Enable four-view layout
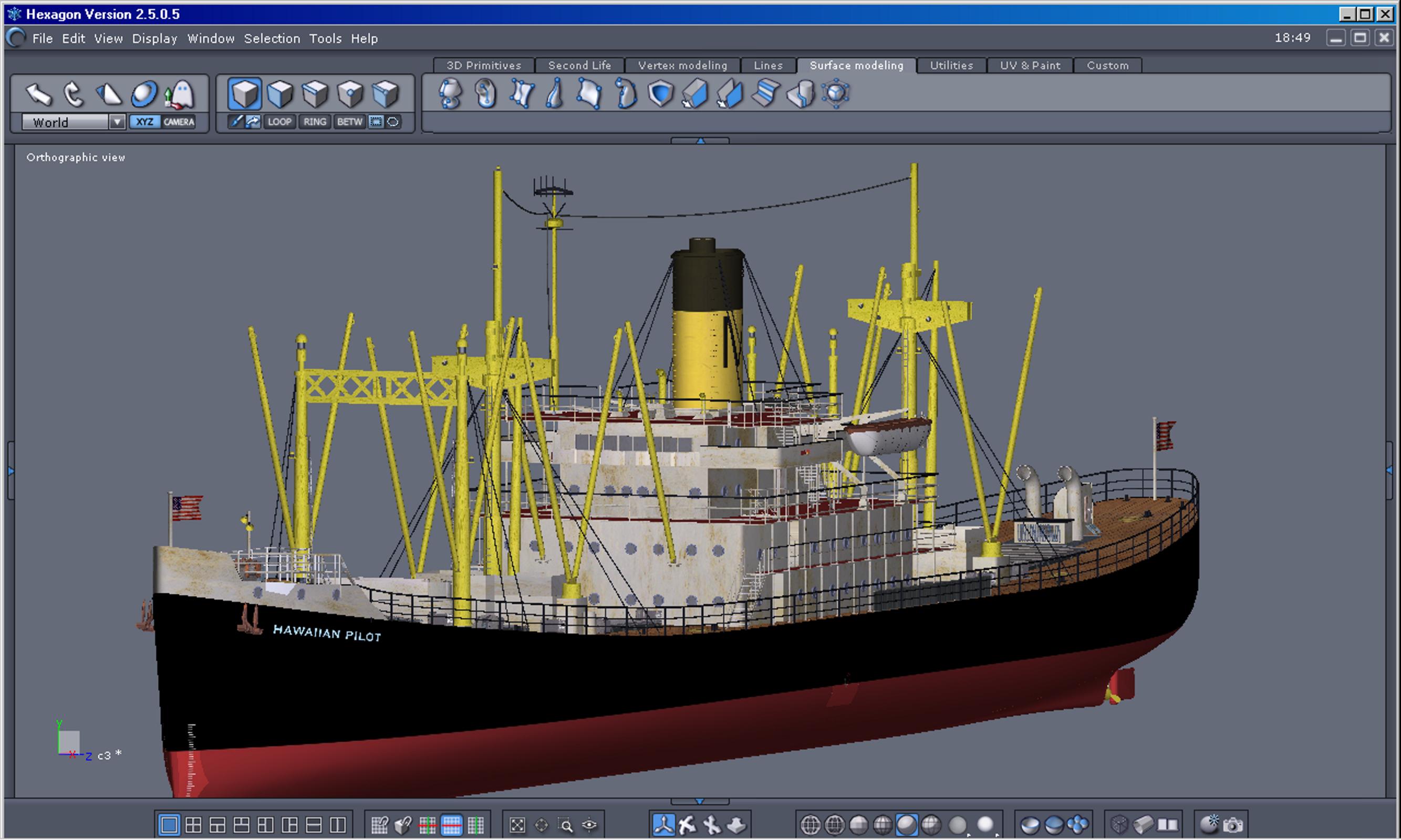This screenshot has width=1401, height=840. [193, 825]
